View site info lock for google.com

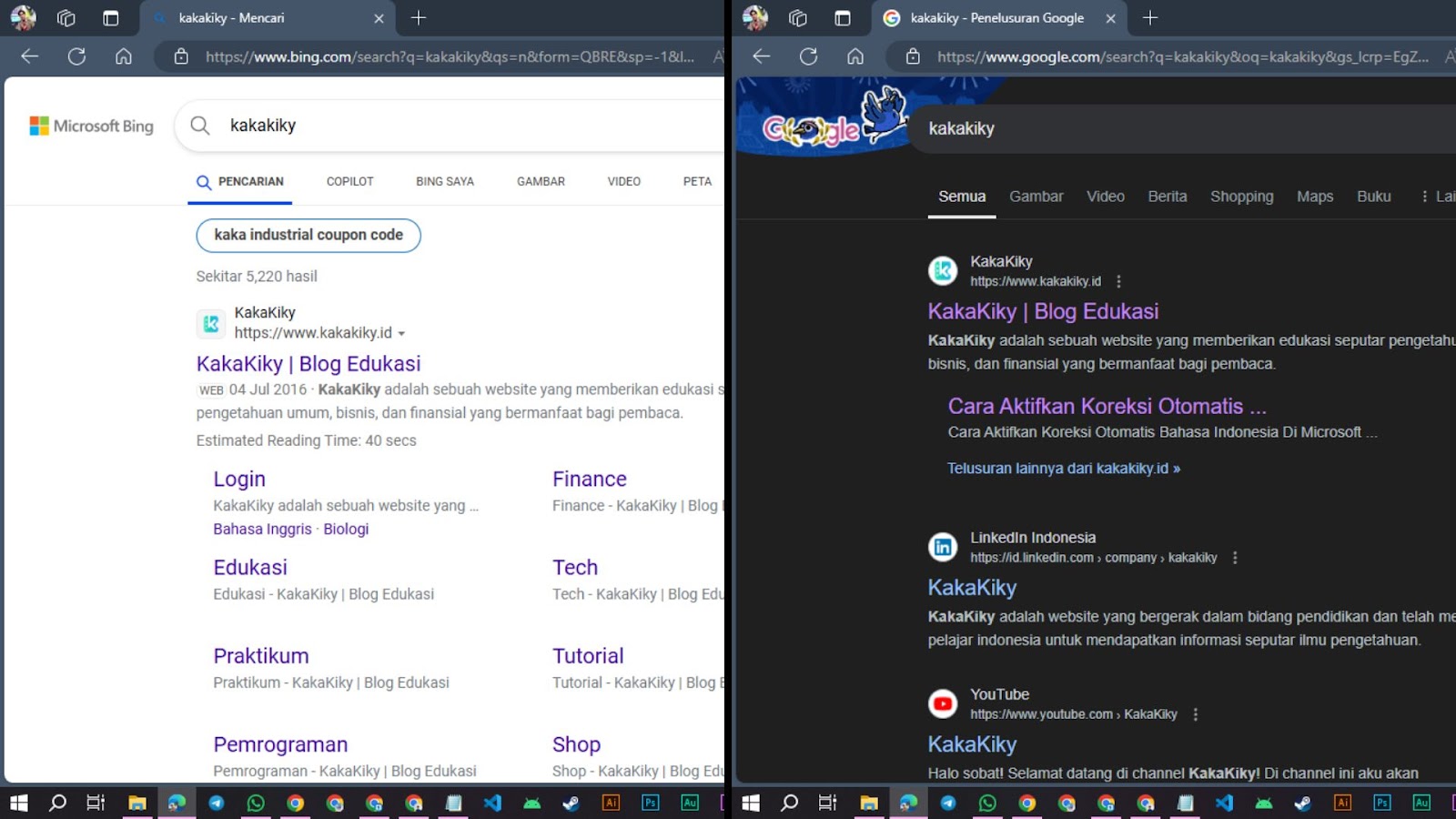click(x=913, y=56)
